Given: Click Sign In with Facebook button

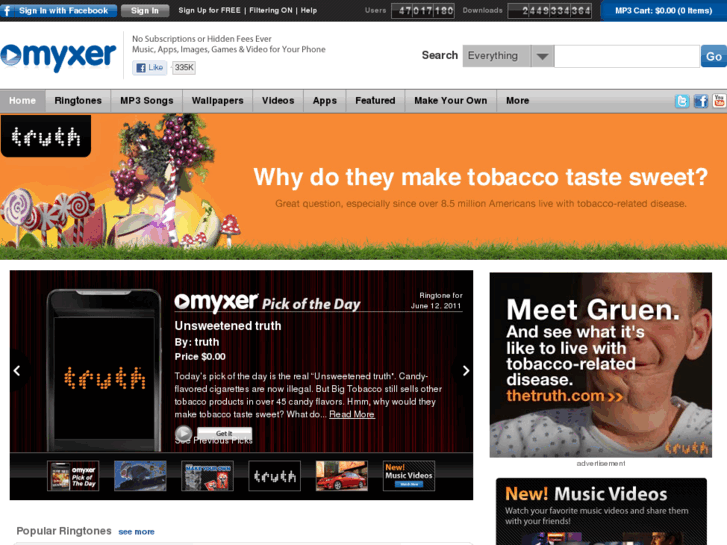Looking at the screenshot, I should tap(58, 10).
